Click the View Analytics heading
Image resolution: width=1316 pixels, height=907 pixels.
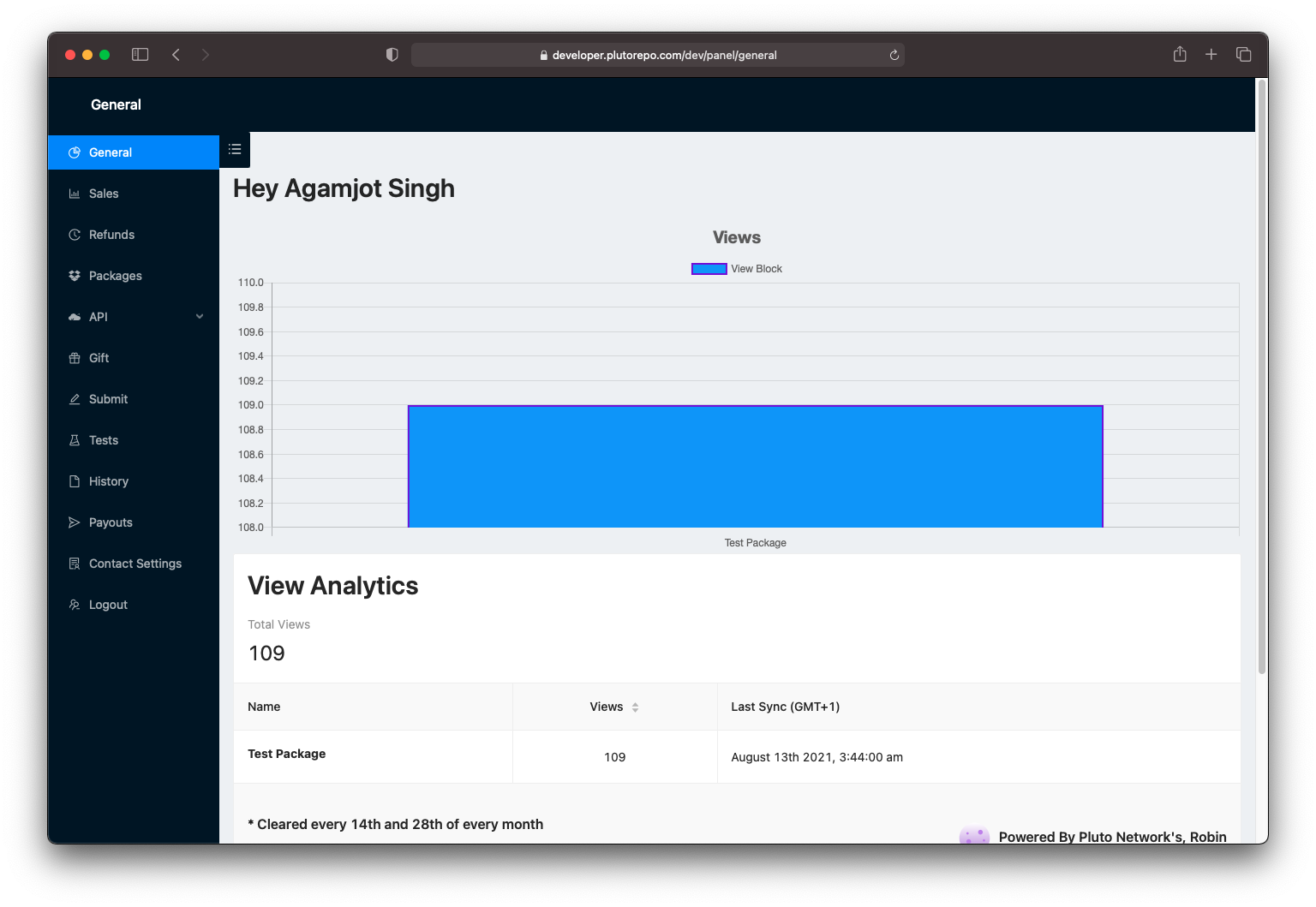point(333,586)
